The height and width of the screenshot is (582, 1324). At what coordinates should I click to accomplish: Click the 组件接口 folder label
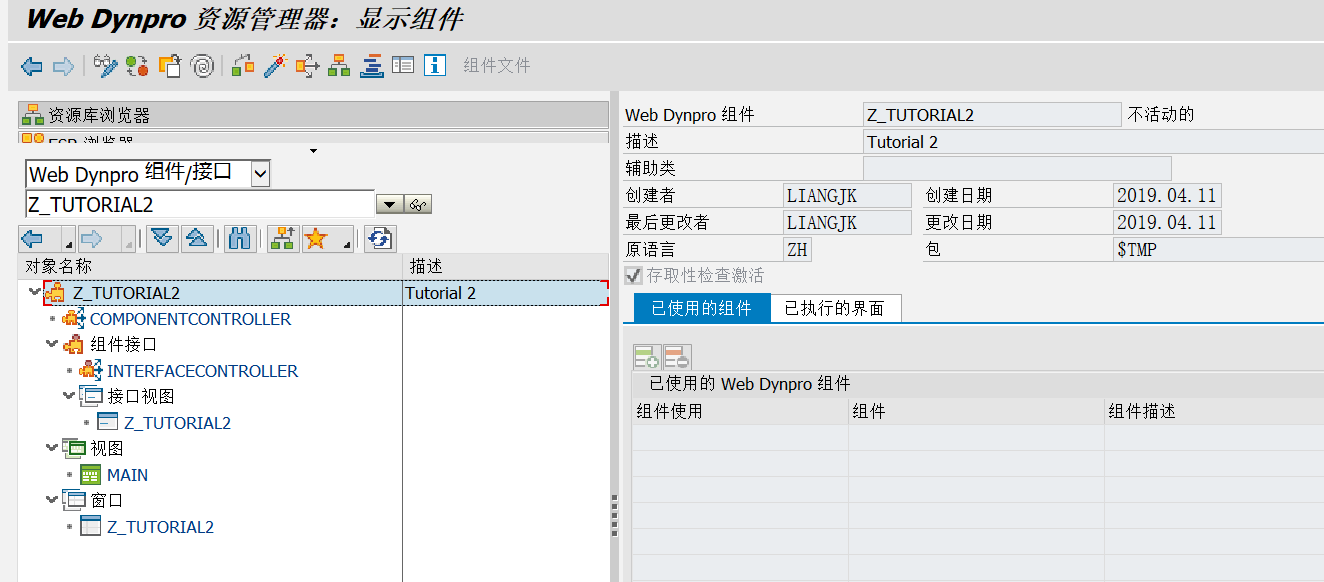pos(123,345)
